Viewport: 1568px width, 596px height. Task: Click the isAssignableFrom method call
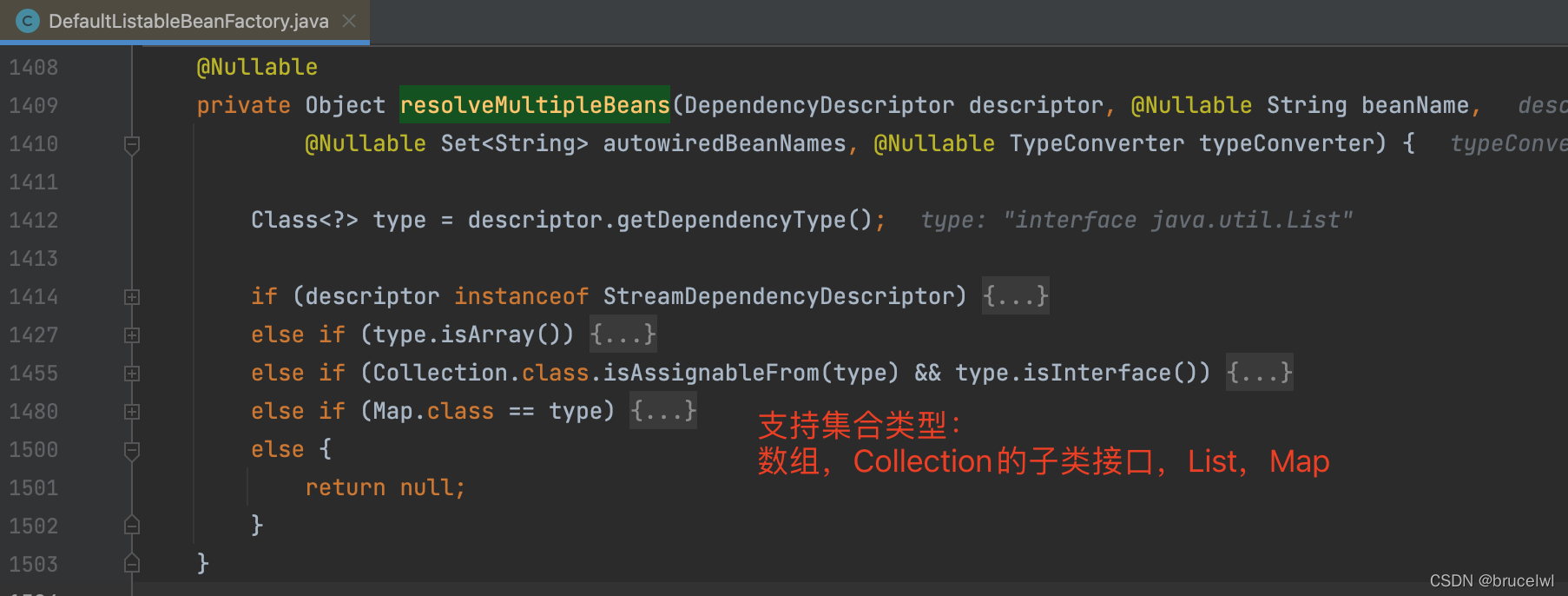(711, 373)
